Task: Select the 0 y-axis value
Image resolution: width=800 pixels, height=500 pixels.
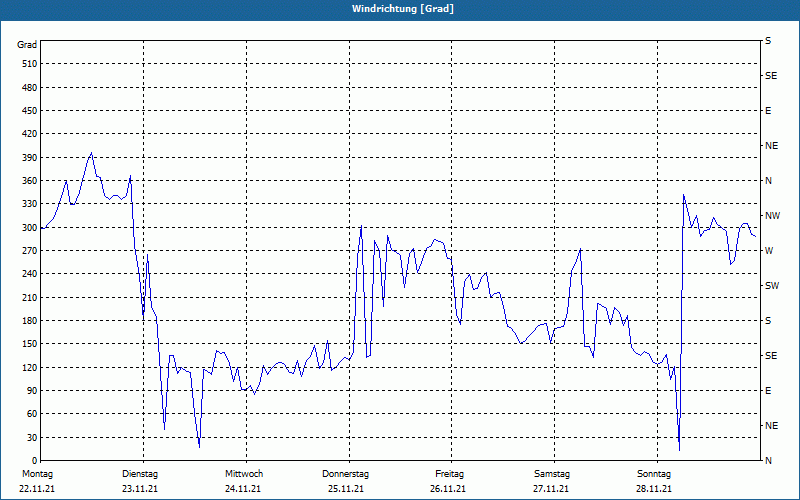Action: click(x=34, y=461)
